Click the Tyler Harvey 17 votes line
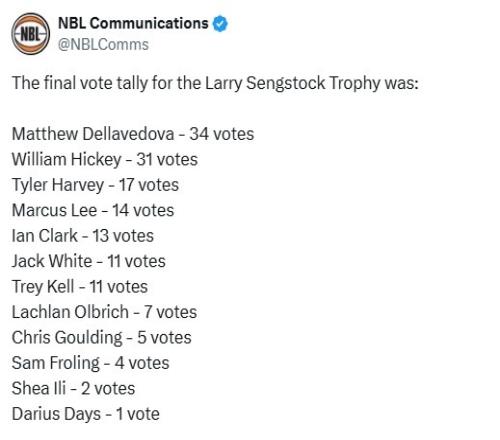This screenshot has height=440, width=500. (x=95, y=185)
